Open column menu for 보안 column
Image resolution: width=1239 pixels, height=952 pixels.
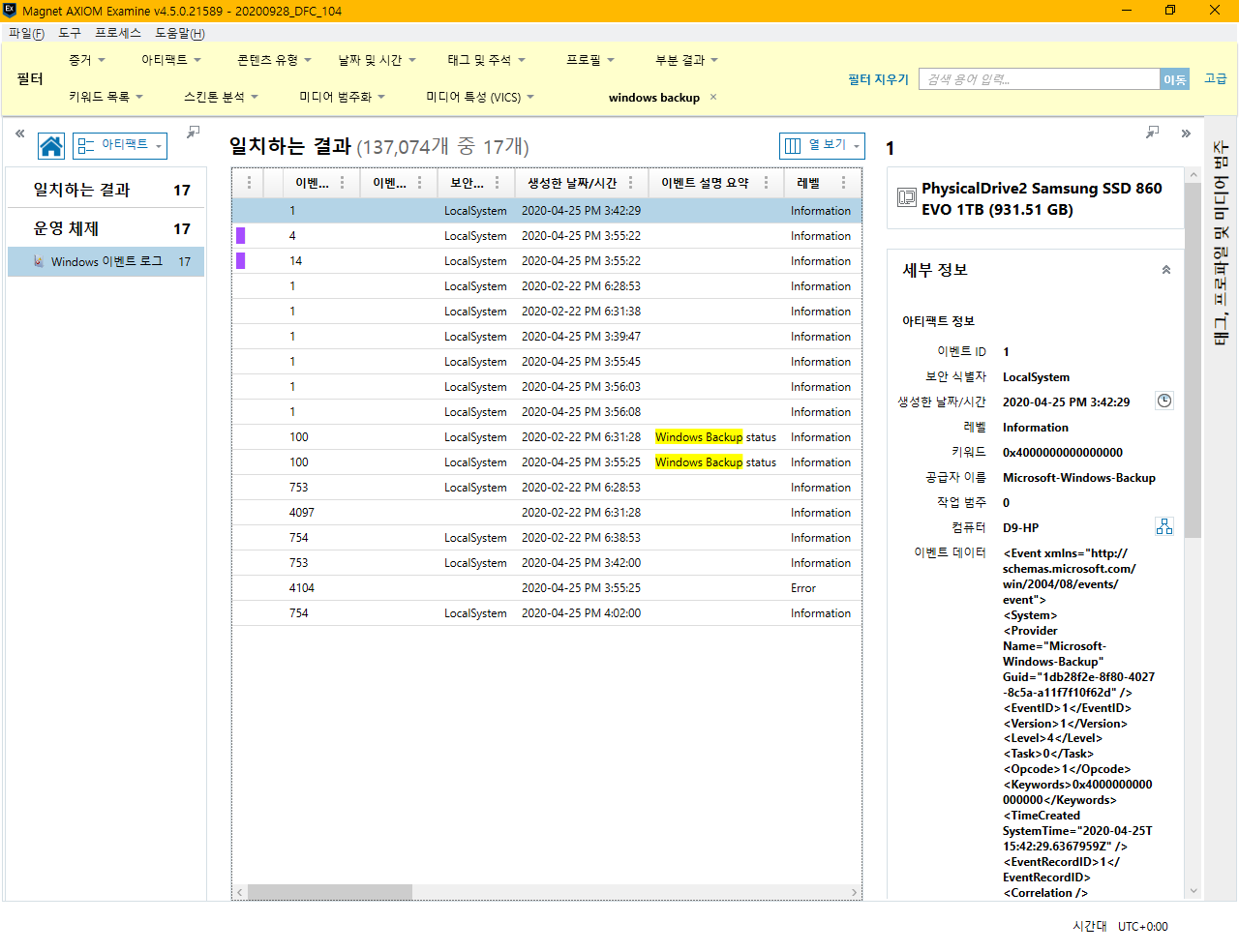click(497, 182)
